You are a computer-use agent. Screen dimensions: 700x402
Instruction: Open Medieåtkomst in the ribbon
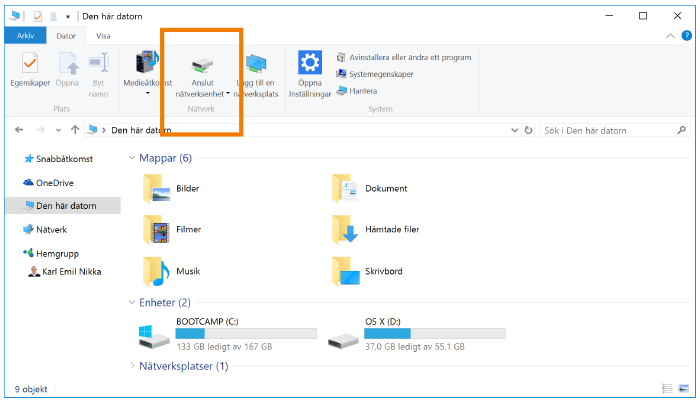coord(147,66)
